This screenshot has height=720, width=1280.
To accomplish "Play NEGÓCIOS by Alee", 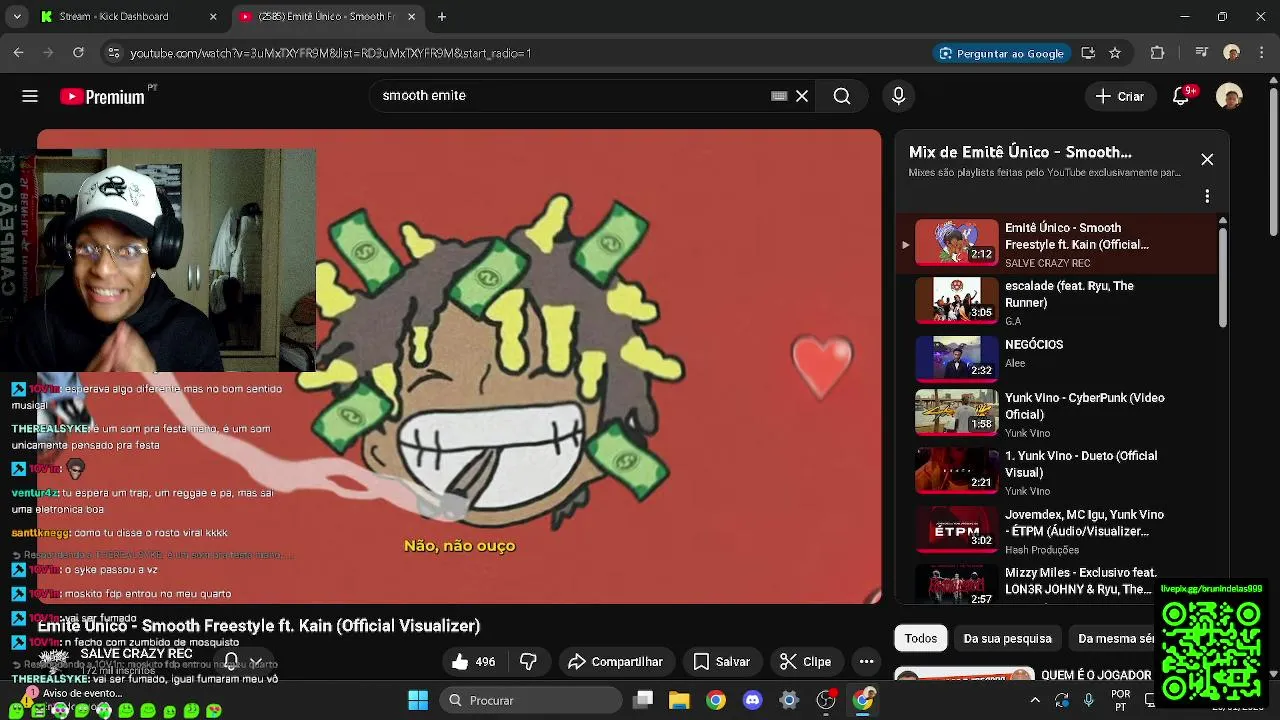I will (1057, 359).
